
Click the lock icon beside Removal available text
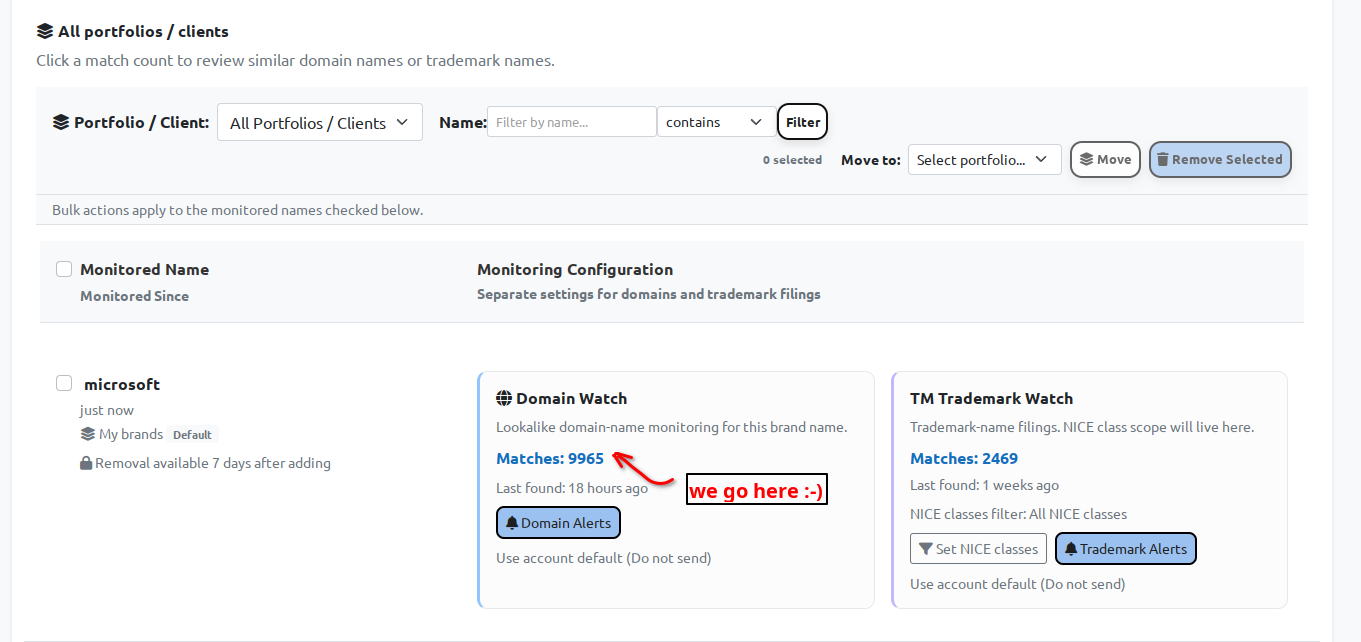[86, 464]
